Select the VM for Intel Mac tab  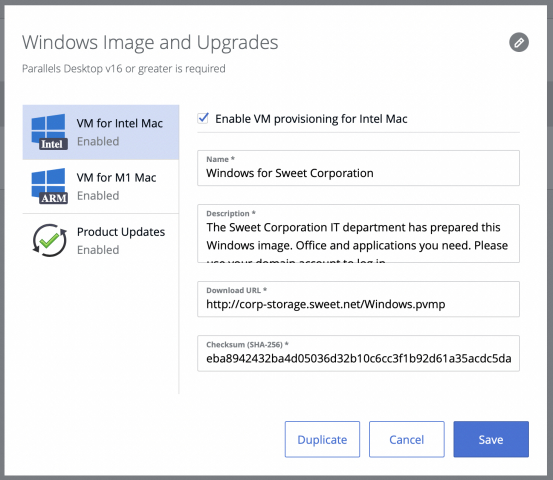coord(101,132)
